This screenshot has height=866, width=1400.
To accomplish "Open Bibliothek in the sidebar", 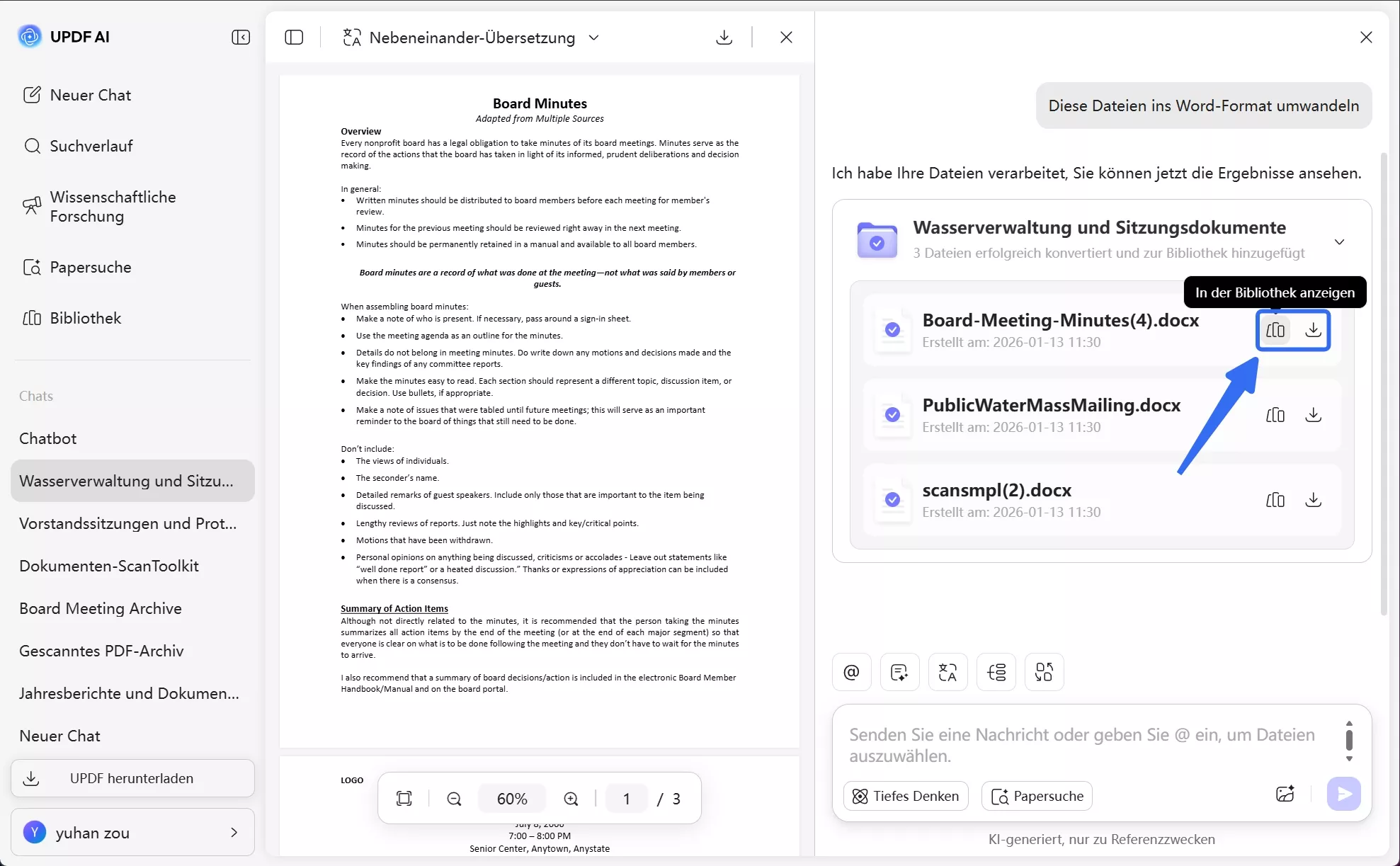I will click(x=85, y=318).
